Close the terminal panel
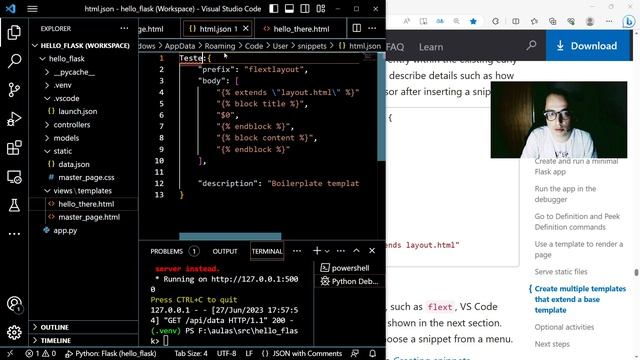640x360 pixels. [x=372, y=251]
